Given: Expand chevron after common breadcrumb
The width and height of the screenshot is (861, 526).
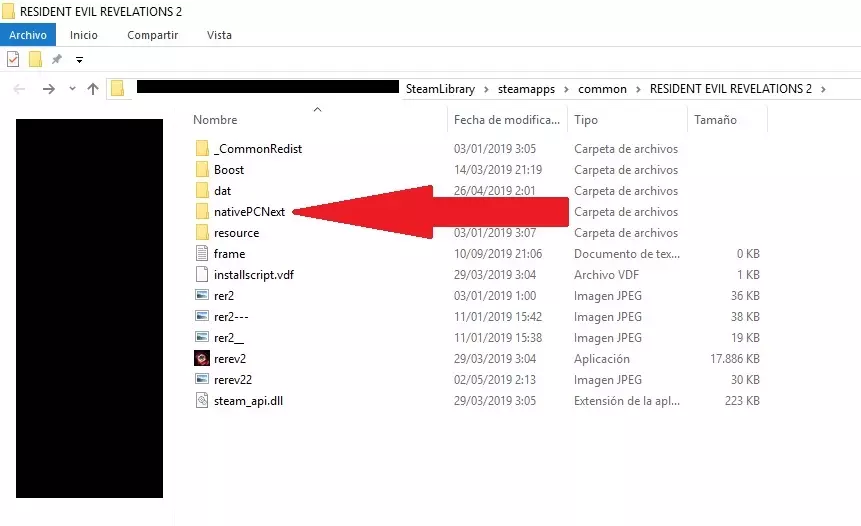Looking at the screenshot, I should (x=638, y=89).
